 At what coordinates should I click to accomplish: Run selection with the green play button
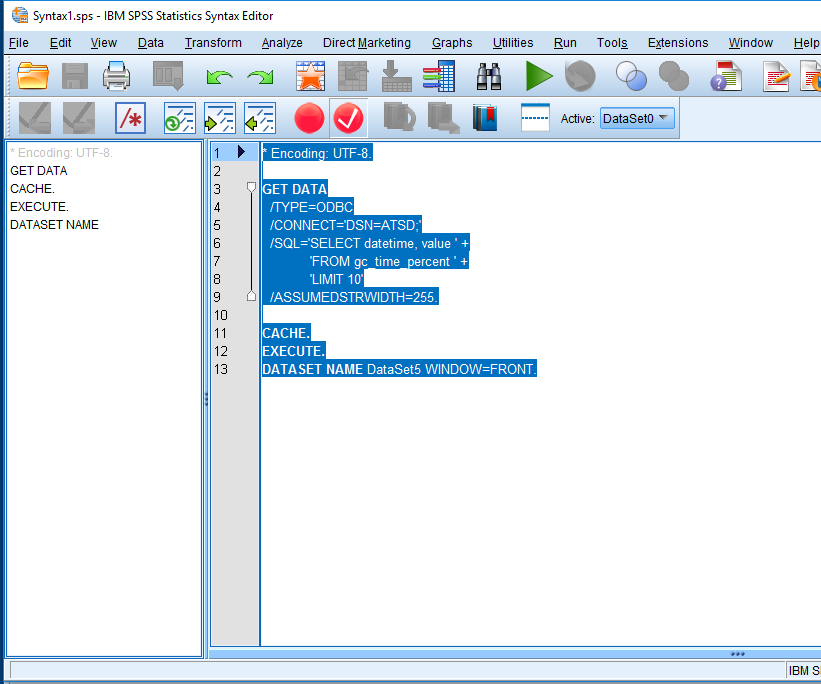pos(539,76)
